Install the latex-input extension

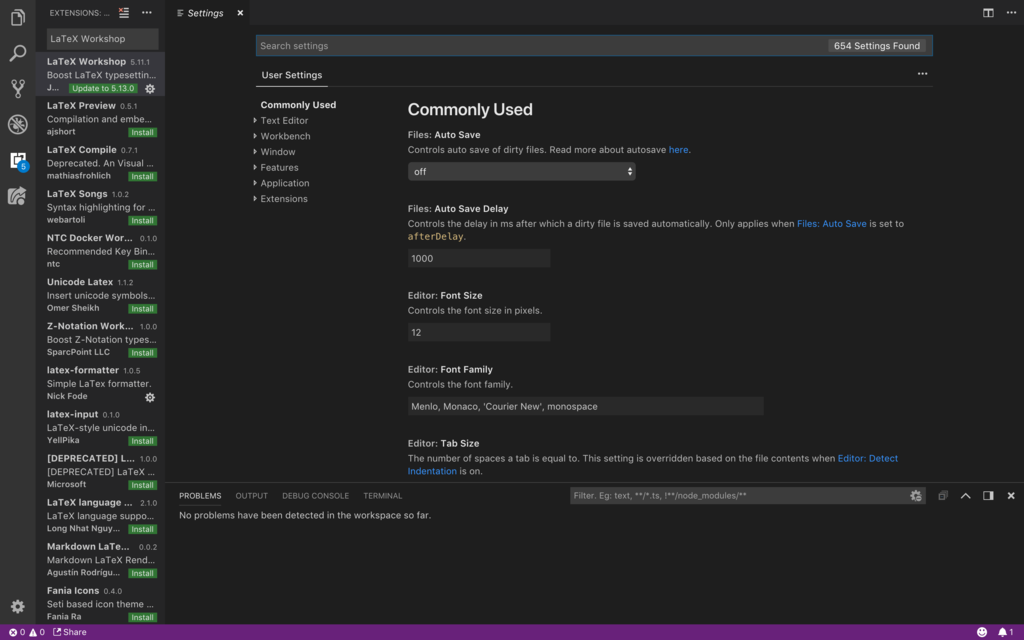click(x=142, y=441)
